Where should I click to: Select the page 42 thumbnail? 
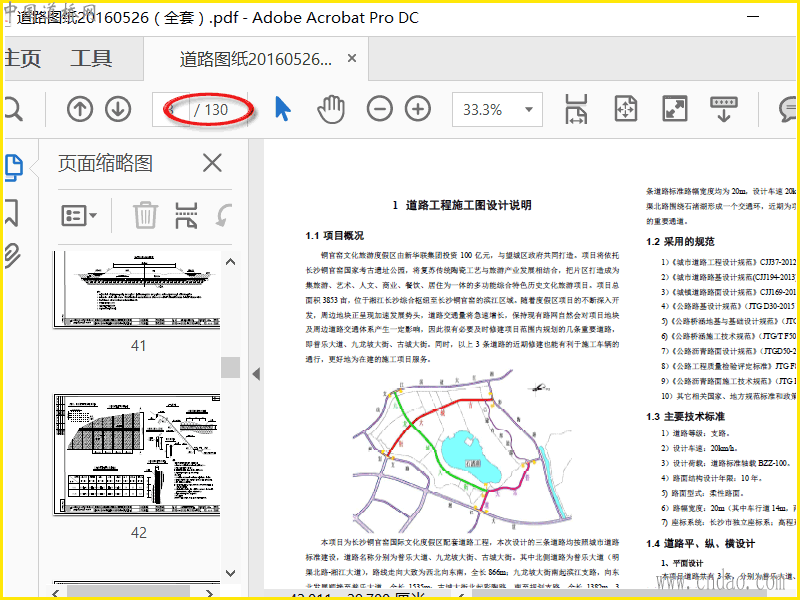[x=137, y=454]
